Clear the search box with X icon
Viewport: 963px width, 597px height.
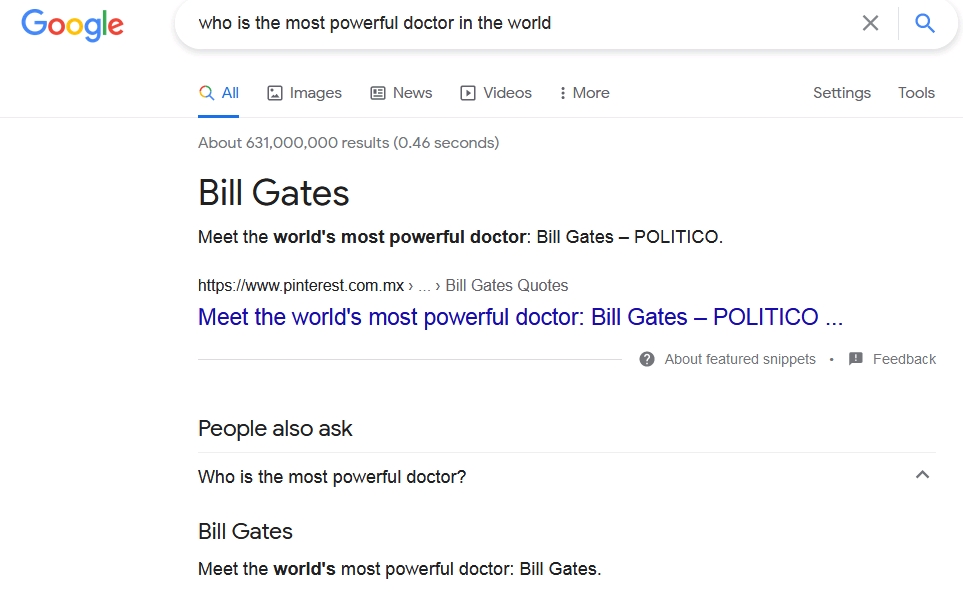coord(870,23)
